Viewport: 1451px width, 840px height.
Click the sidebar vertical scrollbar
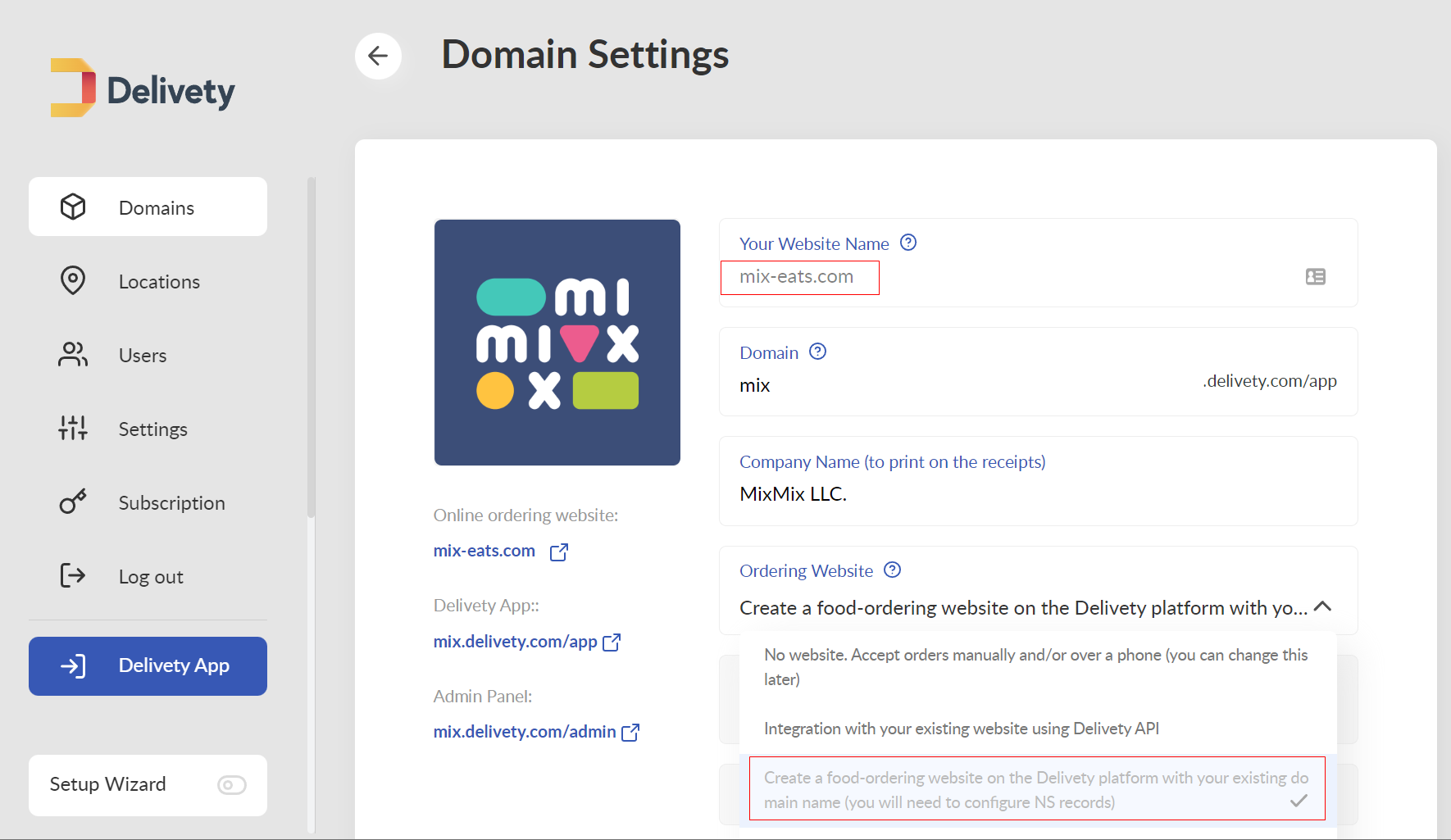[x=311, y=348]
